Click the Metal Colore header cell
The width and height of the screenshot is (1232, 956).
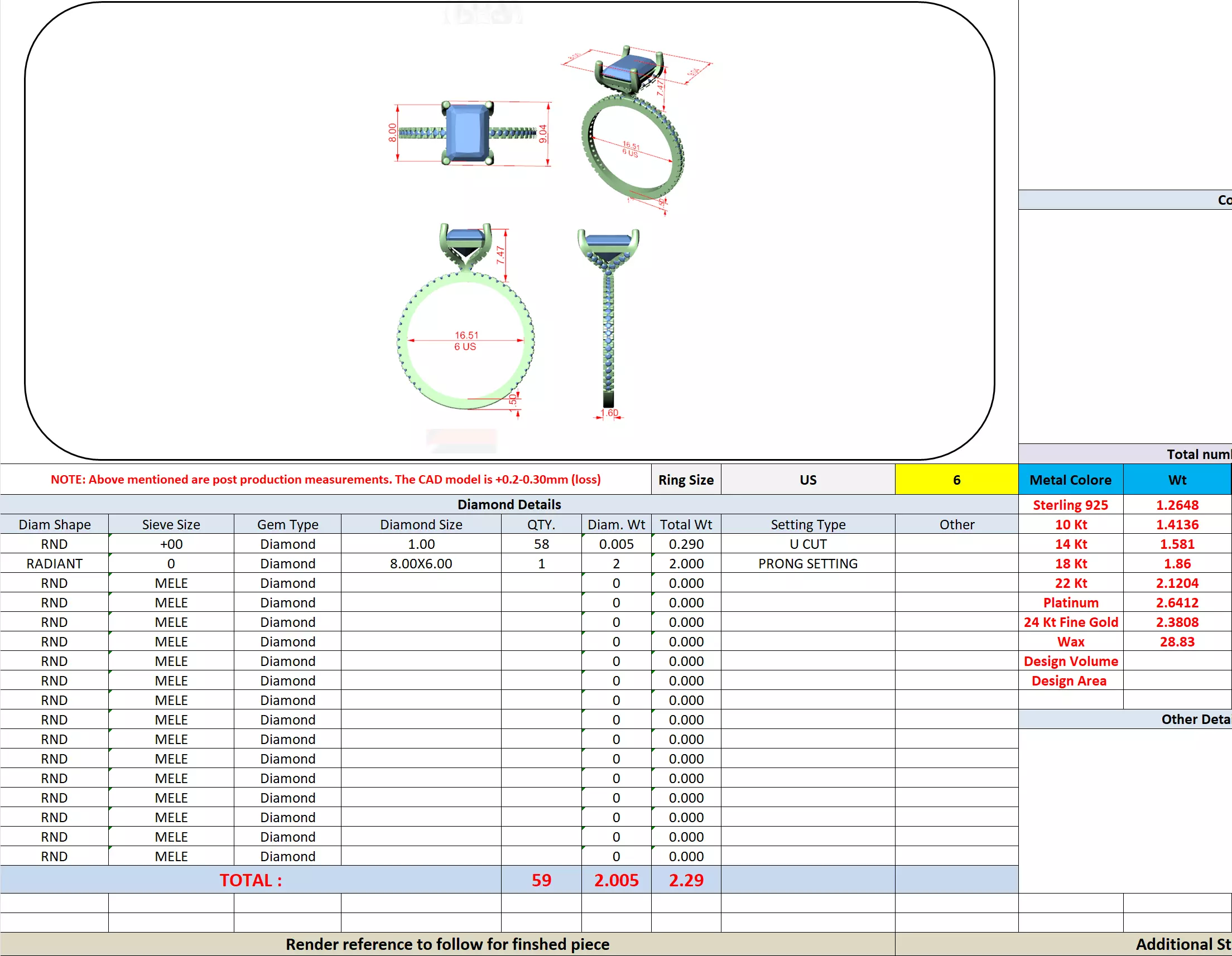[1070, 480]
